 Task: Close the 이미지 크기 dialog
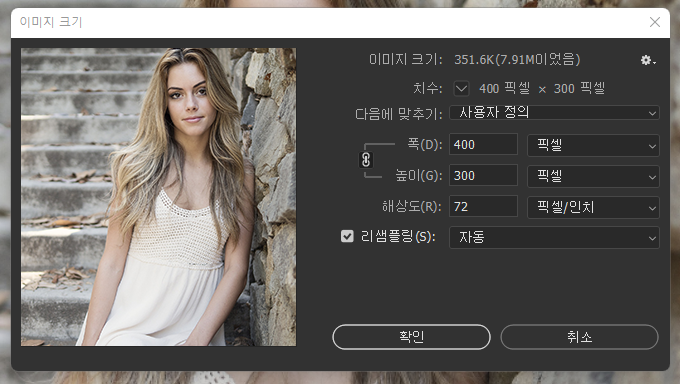click(654, 22)
